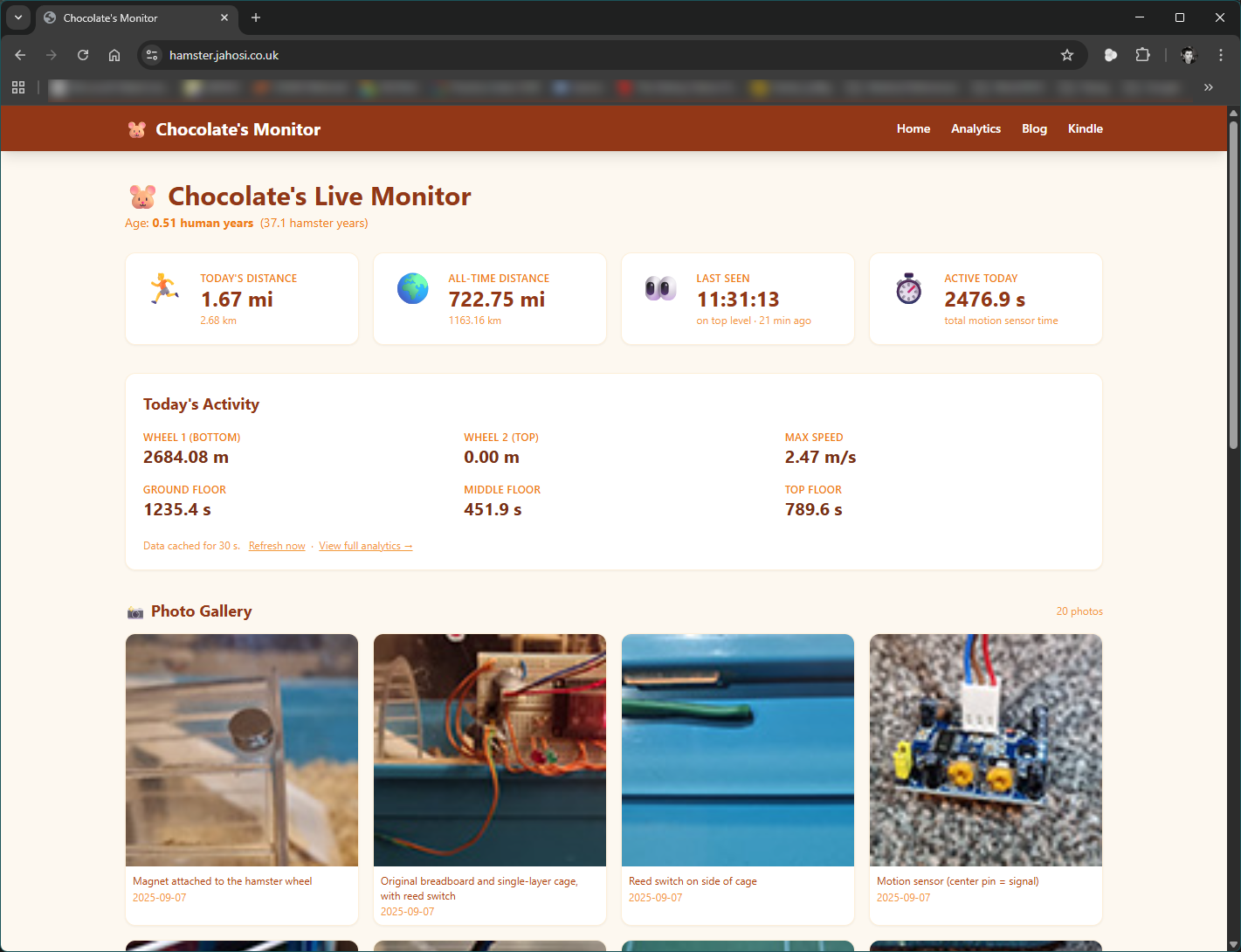Open the reed switch on cage photo
The image size is (1241, 952).
(x=738, y=750)
